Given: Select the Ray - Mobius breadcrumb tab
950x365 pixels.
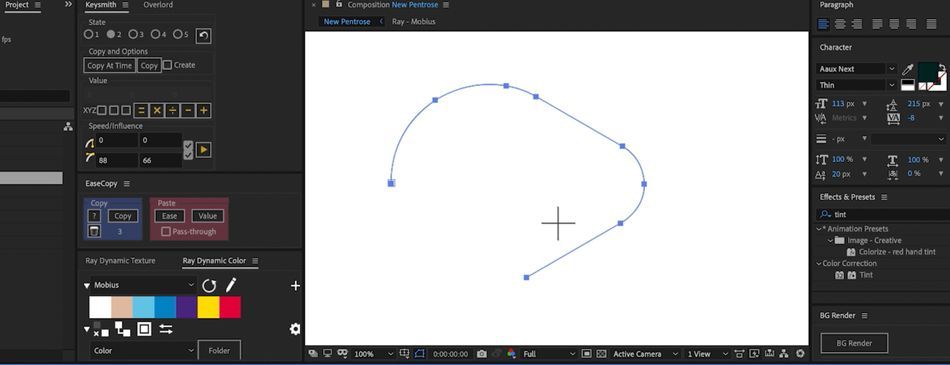Looking at the screenshot, I should pyautogui.click(x=414, y=22).
